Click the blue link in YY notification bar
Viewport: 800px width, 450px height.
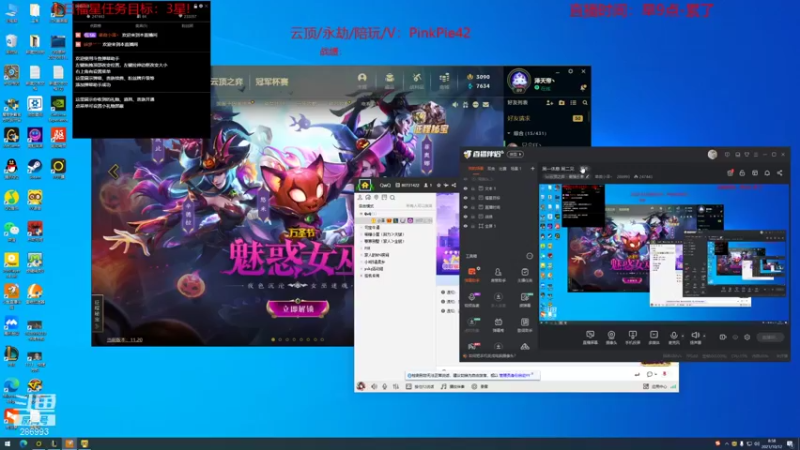(514, 375)
